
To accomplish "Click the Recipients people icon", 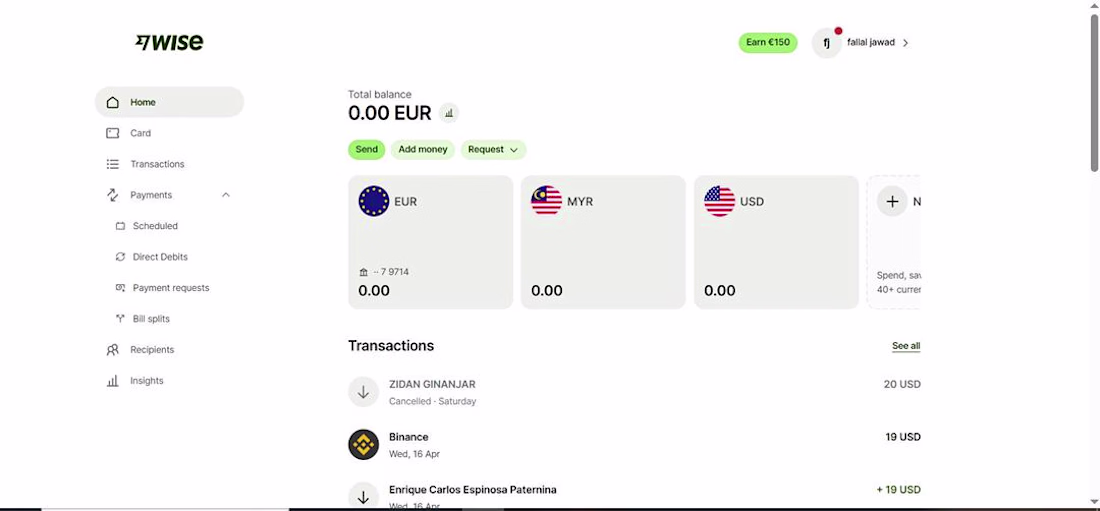I will tap(112, 350).
